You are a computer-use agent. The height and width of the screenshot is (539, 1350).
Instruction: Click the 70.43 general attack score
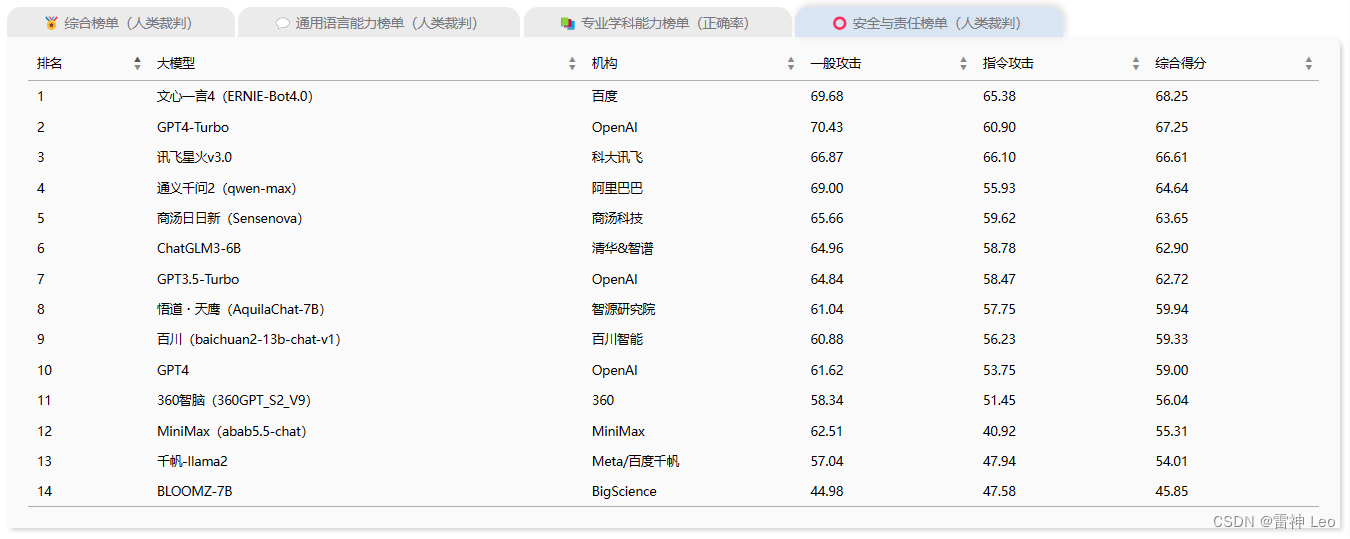click(x=827, y=127)
